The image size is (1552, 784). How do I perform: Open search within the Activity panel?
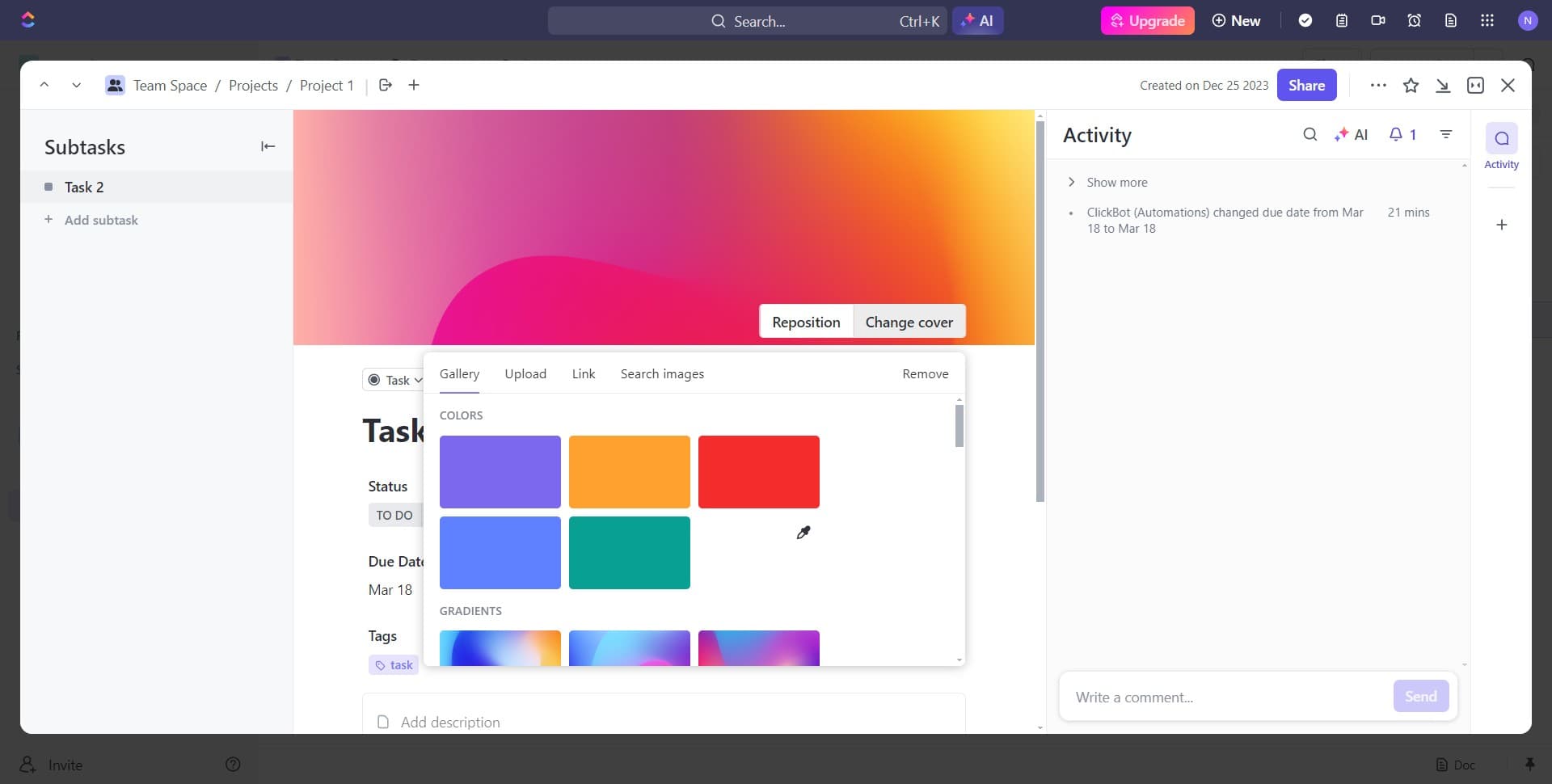click(1309, 134)
